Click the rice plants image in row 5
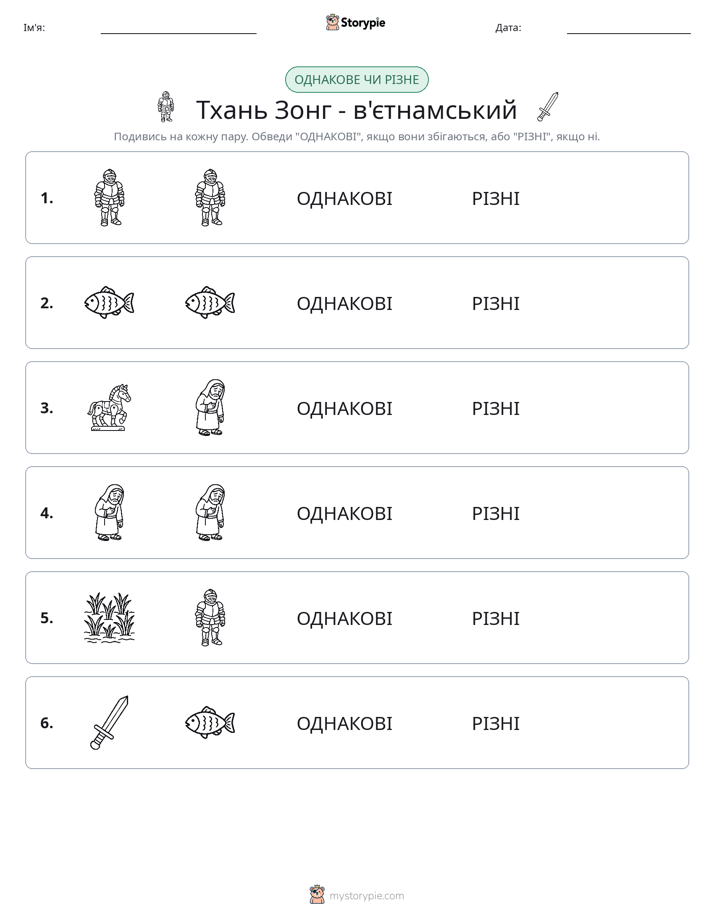 pos(109,618)
